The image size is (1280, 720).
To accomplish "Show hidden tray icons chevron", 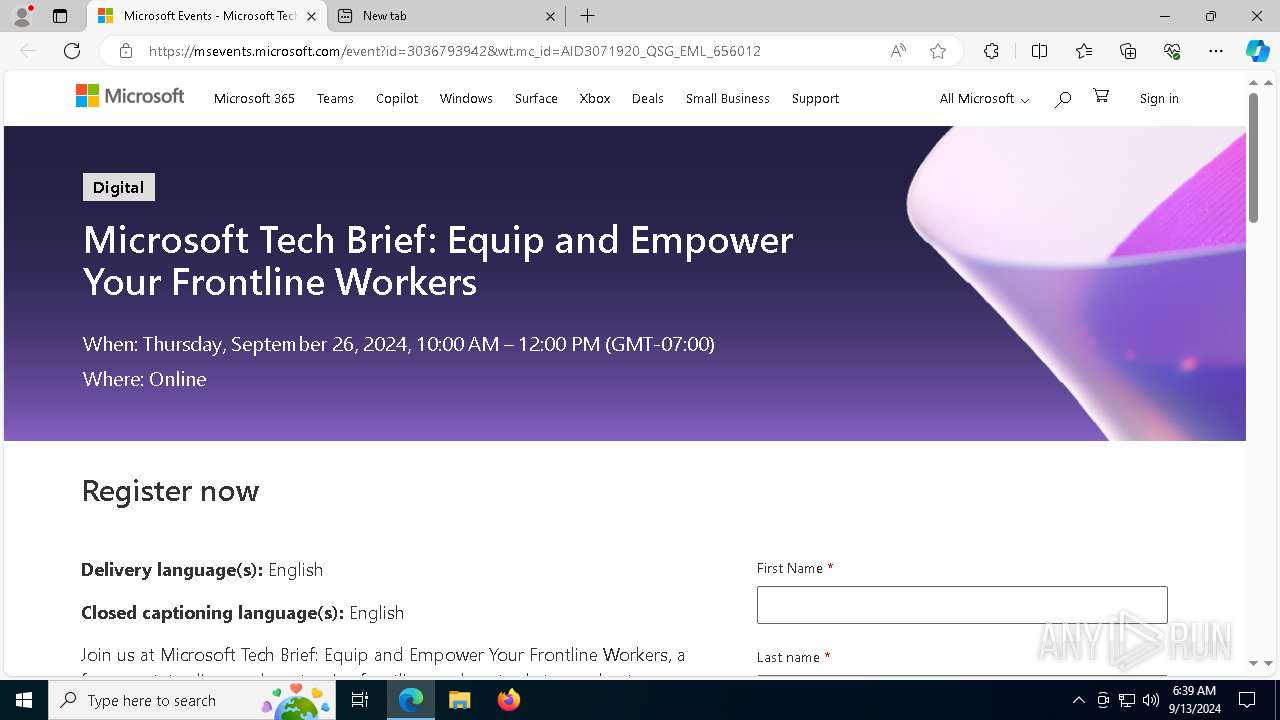I will pos(1079,700).
